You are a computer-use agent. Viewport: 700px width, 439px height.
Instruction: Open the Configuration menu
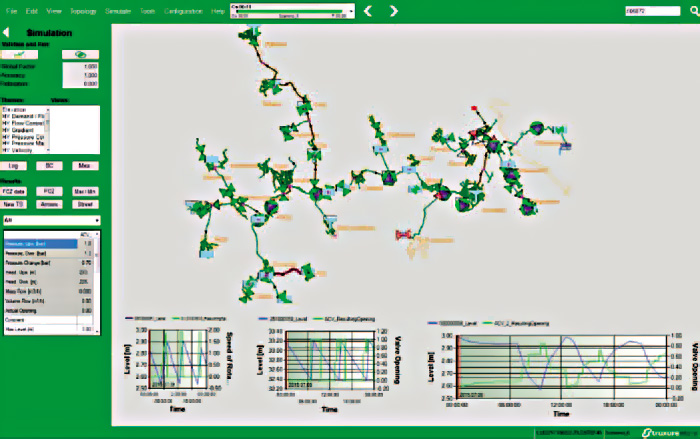(183, 10)
